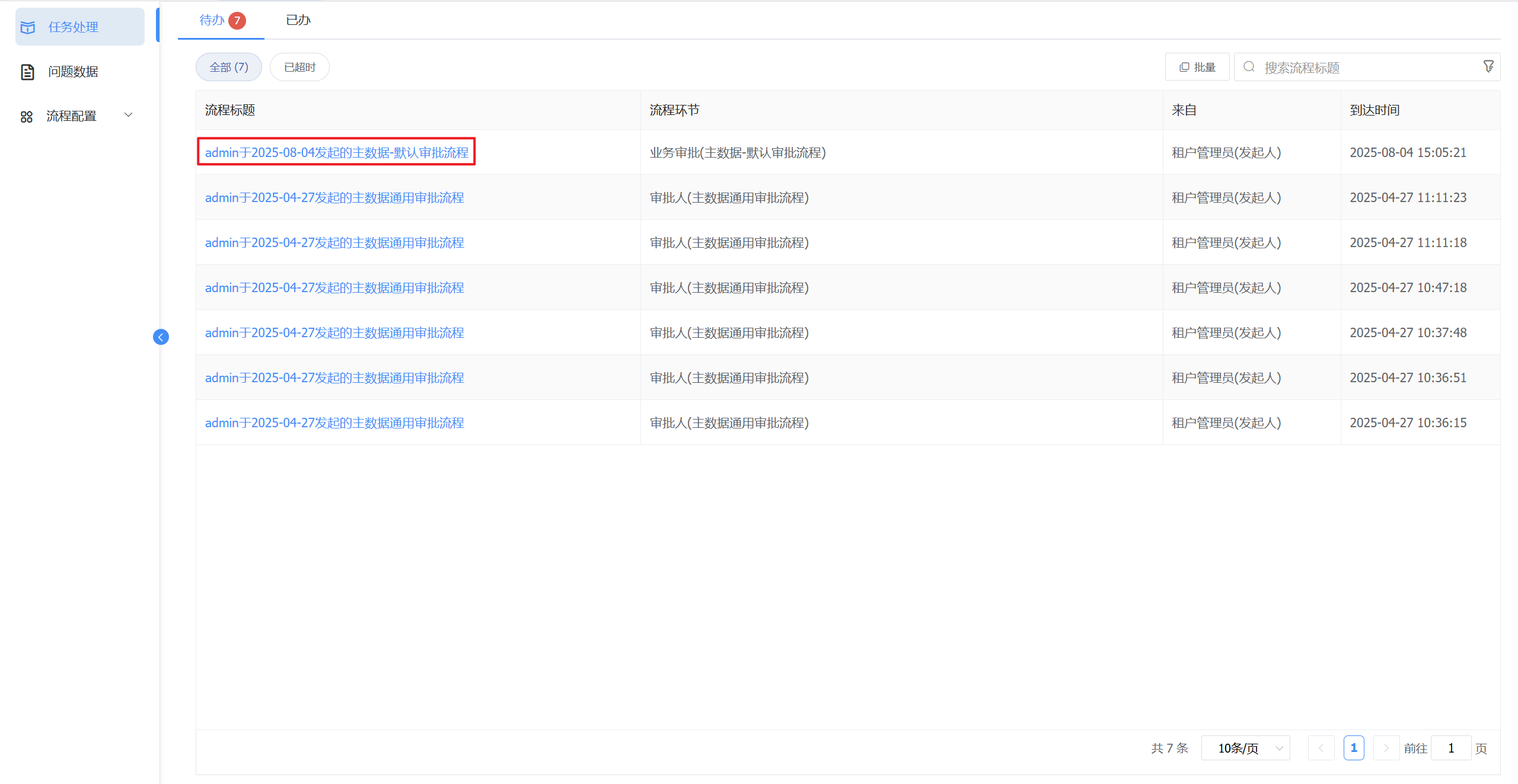Click the search magnifier icon

click(1249, 67)
